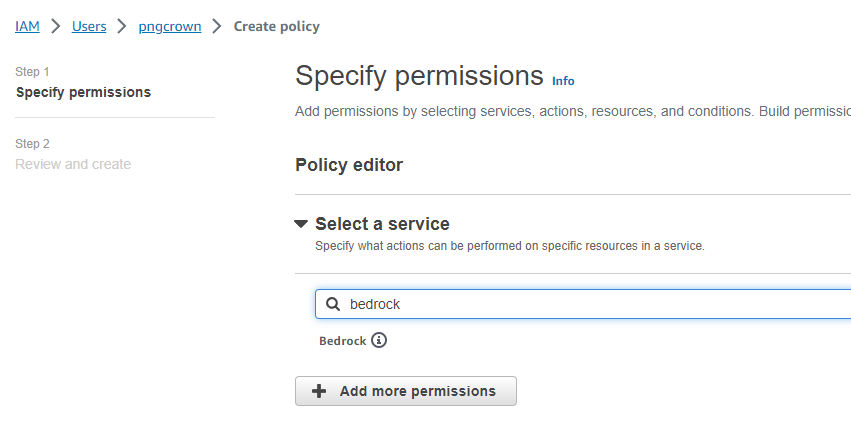The height and width of the screenshot is (439, 851).
Task: Click the breadcrumb chevron before Create policy
Action: [x=217, y=27]
